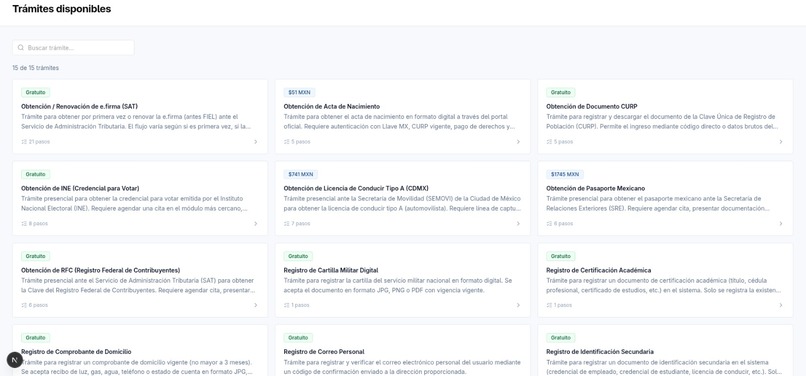Open Obtención / Renovación de e.firma (SAT)
The image size is (806, 376).
coord(79,106)
